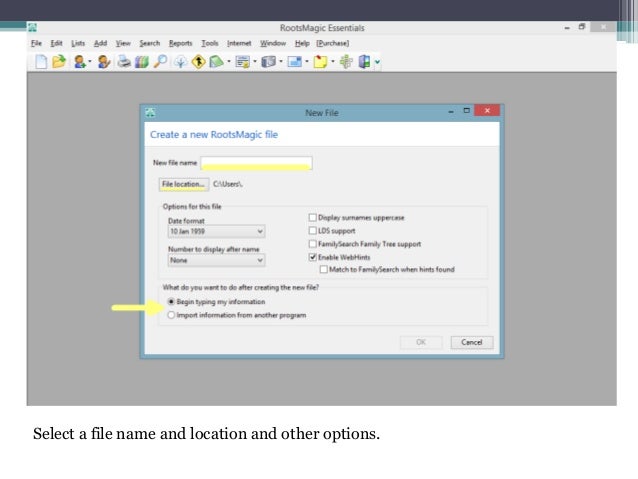Click the gray media box toolbar icon

269,62
